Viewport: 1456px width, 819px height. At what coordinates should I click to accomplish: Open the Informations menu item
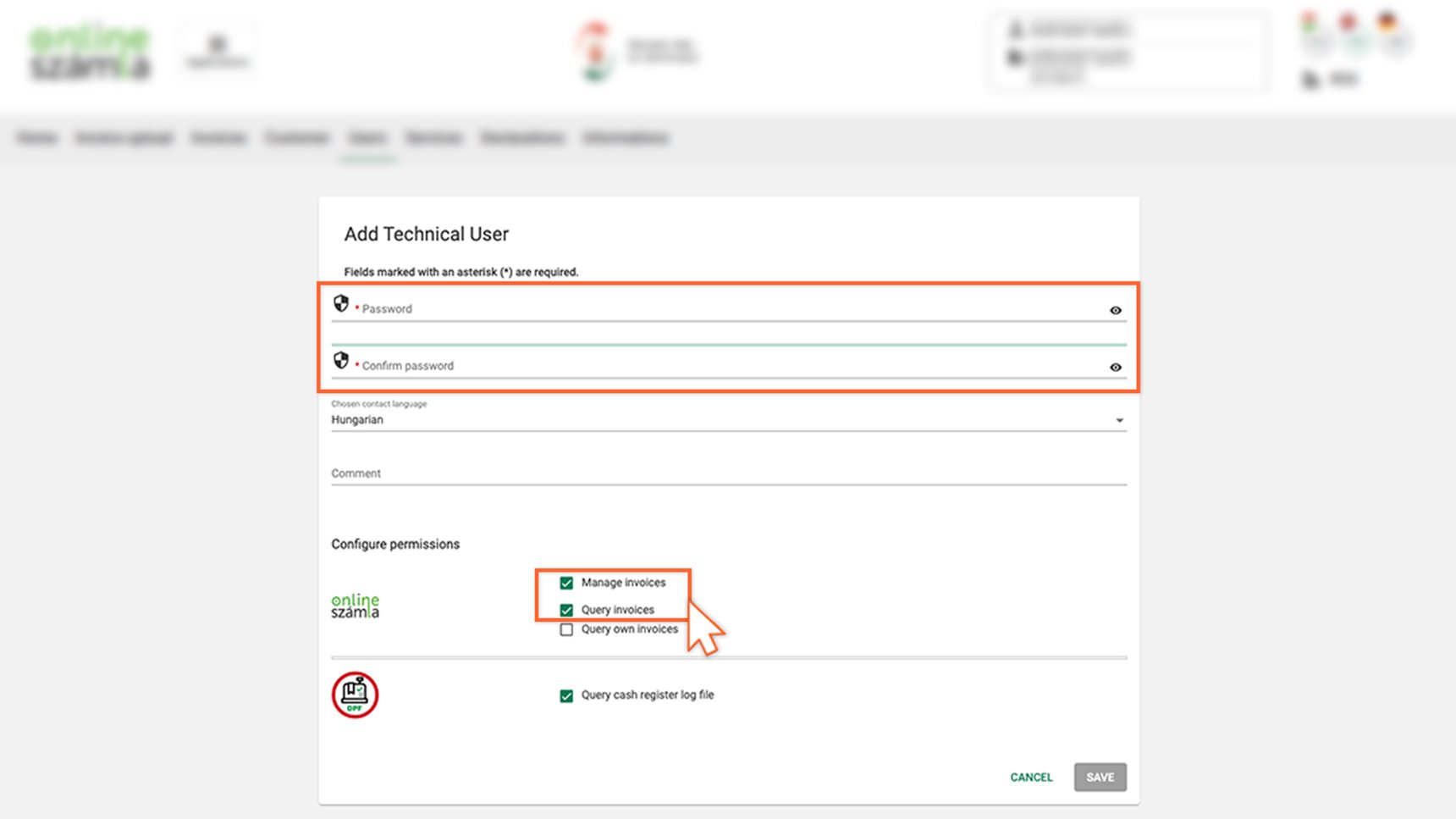coord(626,137)
